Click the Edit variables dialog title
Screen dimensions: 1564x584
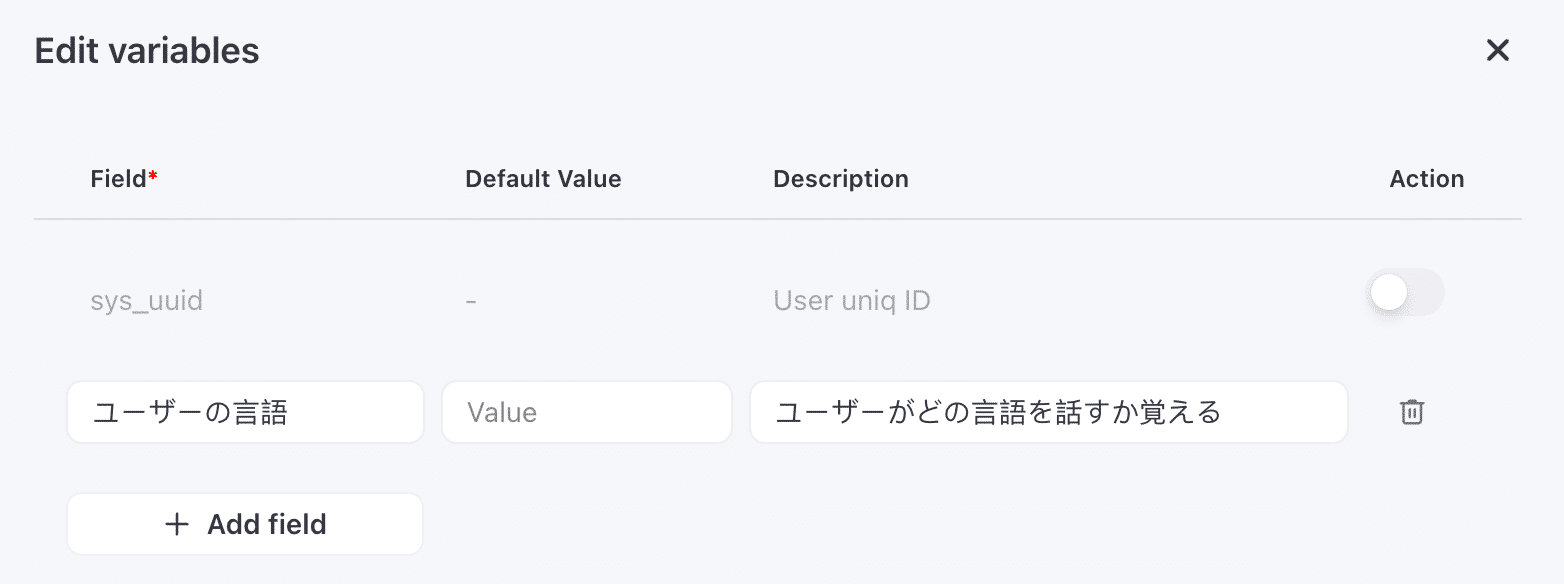point(147,51)
